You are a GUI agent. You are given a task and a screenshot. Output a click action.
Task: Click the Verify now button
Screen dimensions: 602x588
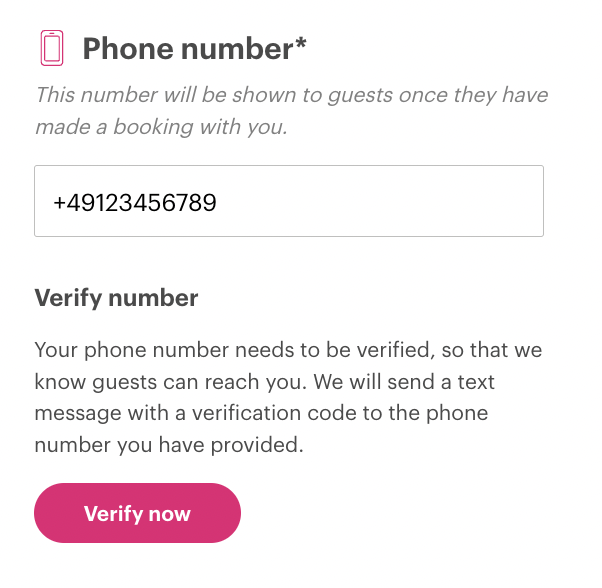(137, 513)
